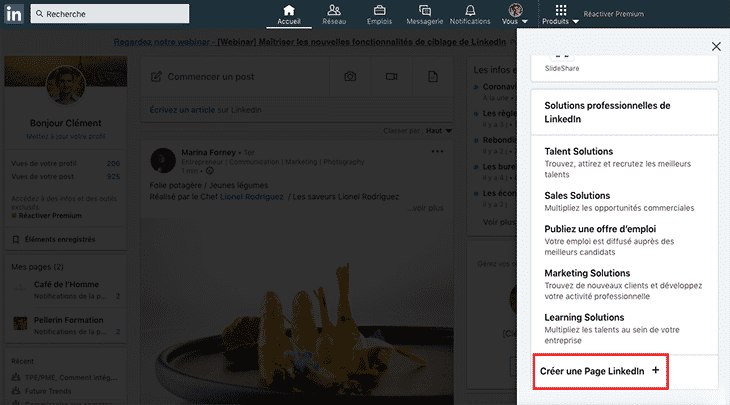Click the post's food photo
The height and width of the screenshot is (405, 730).
pyautogui.click(x=297, y=311)
